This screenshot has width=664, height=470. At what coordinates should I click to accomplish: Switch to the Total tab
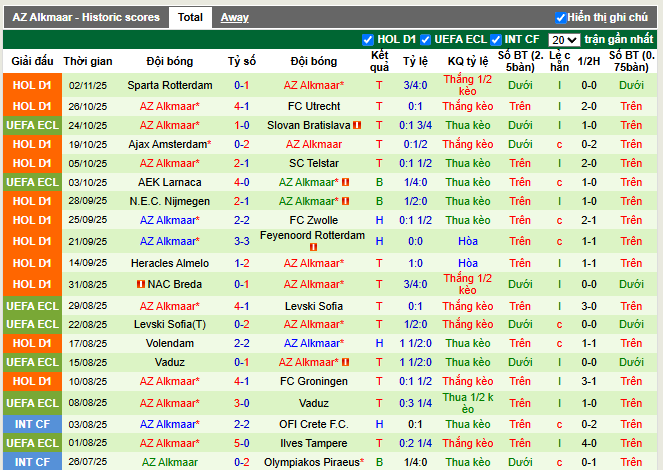coord(190,17)
